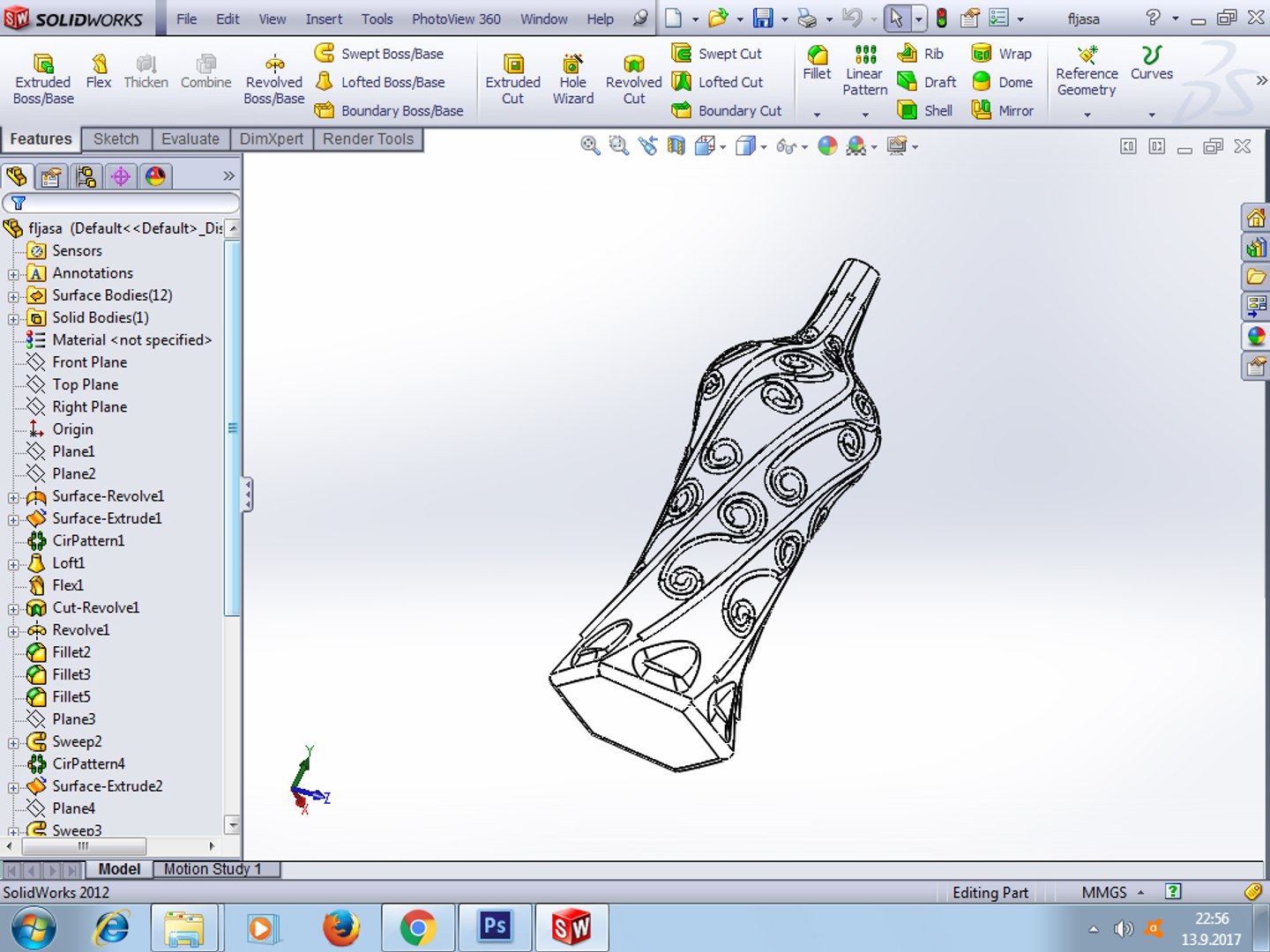Select the Wrap tool
1270x952 pixels.
(1002, 54)
